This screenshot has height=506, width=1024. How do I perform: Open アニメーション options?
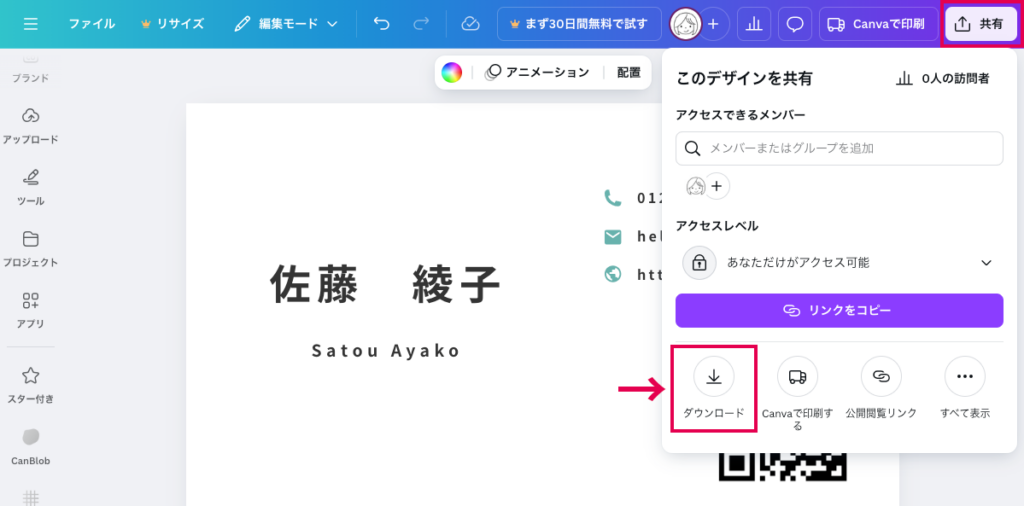(537, 72)
